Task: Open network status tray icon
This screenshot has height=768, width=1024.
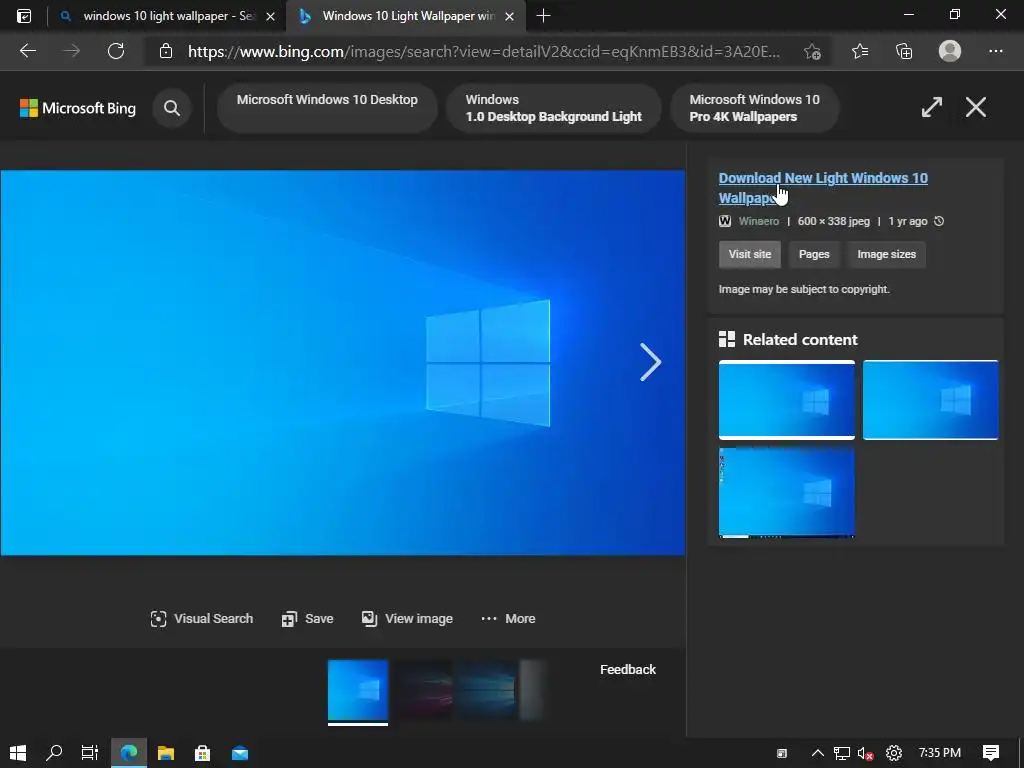Action: pos(842,753)
